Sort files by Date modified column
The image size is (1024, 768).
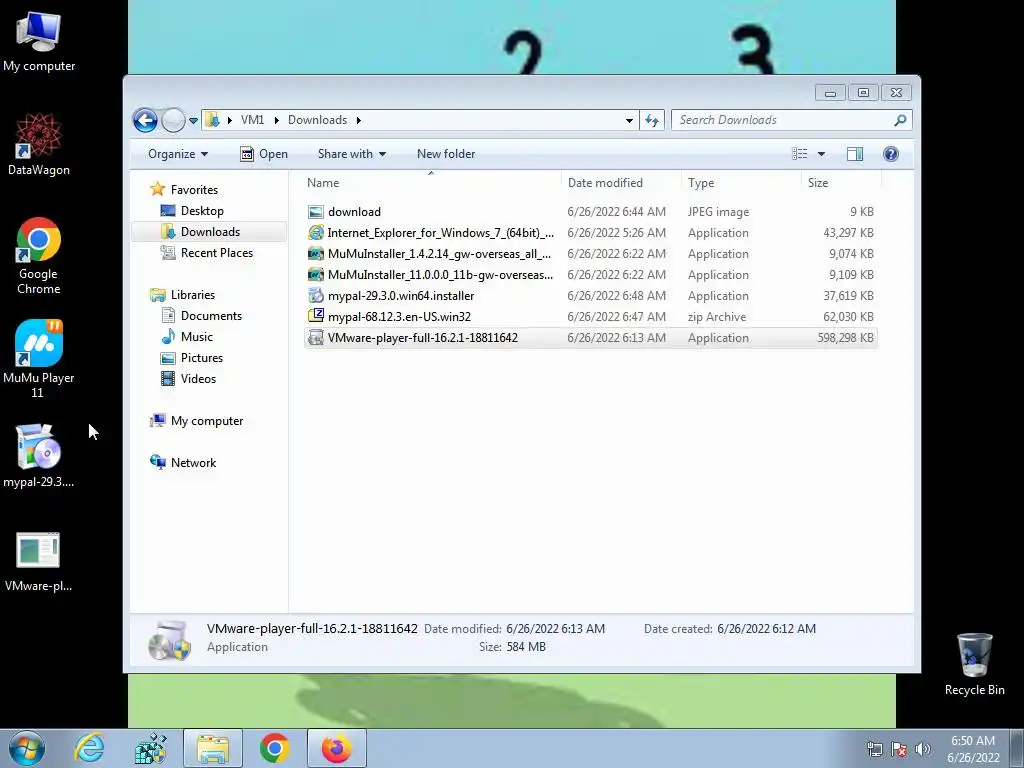pyautogui.click(x=620, y=183)
